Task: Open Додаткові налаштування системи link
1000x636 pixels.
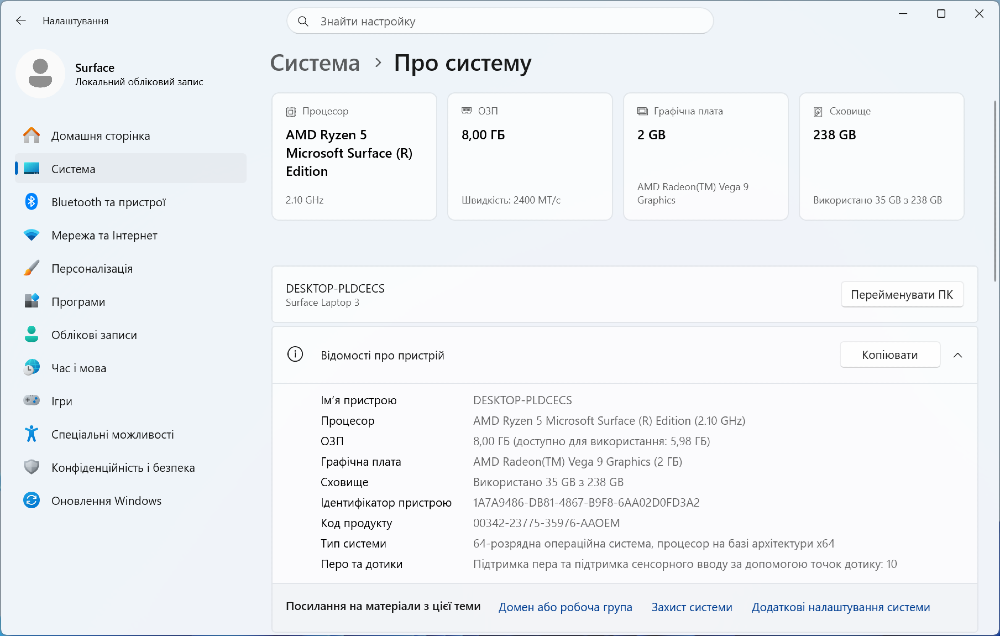Action: (841, 607)
